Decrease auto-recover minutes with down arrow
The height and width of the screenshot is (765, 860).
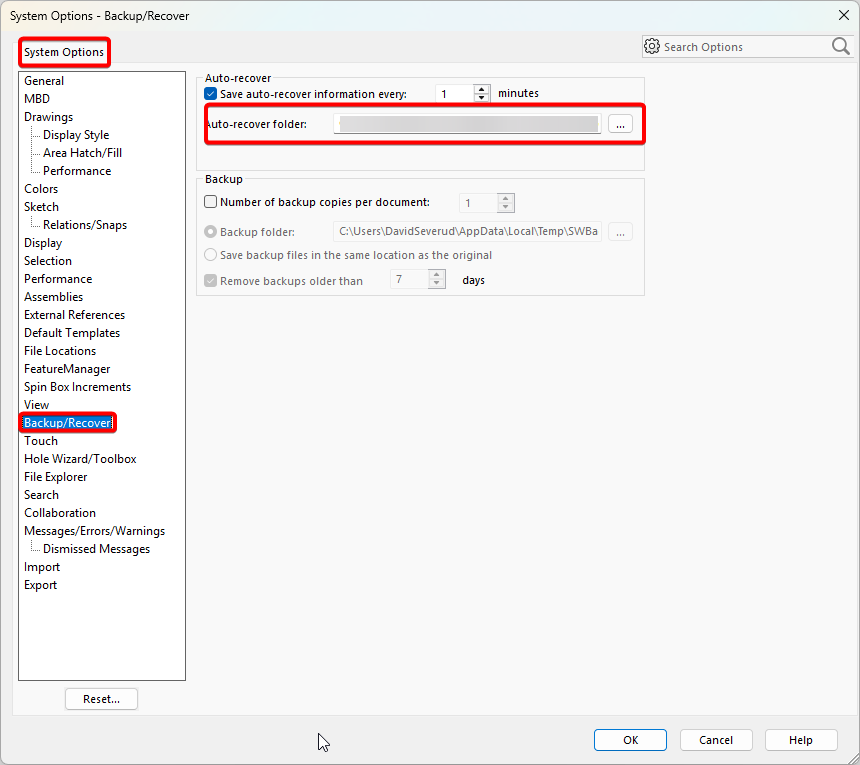point(482,98)
